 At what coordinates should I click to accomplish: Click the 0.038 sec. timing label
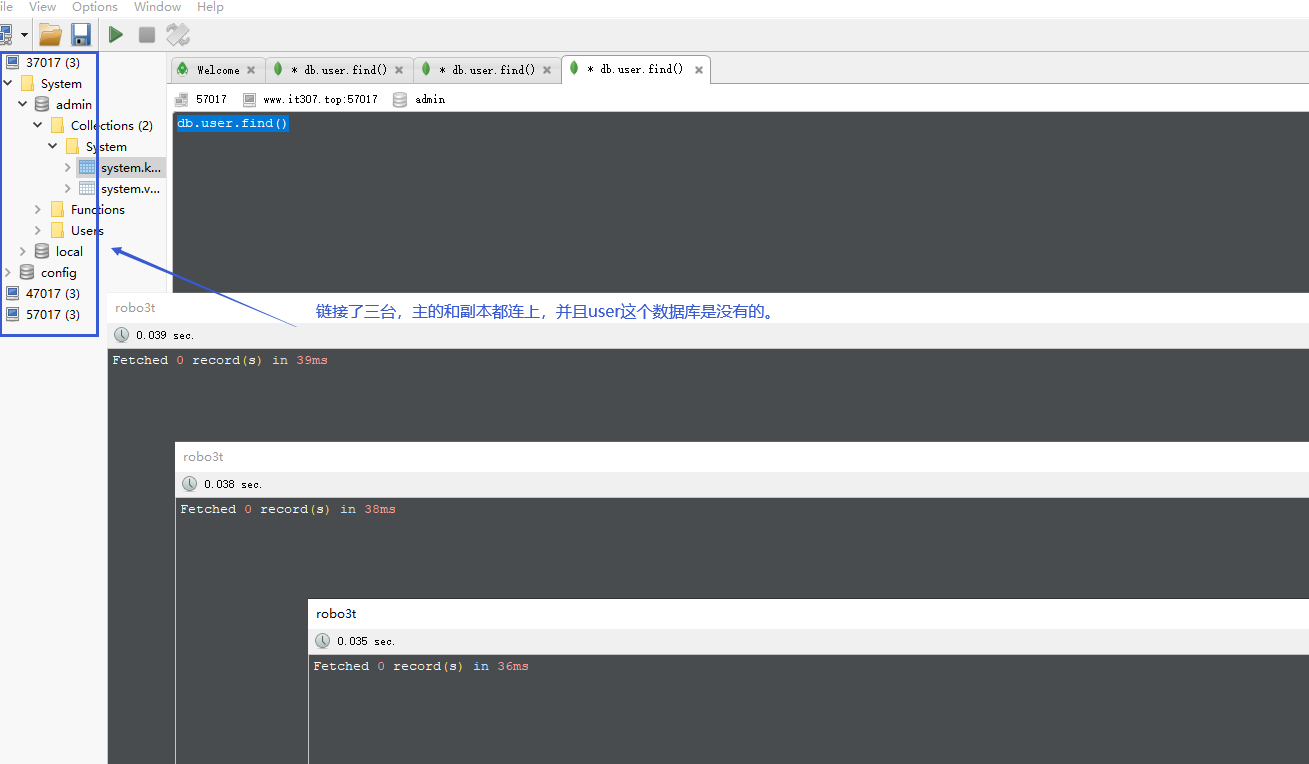[233, 485]
